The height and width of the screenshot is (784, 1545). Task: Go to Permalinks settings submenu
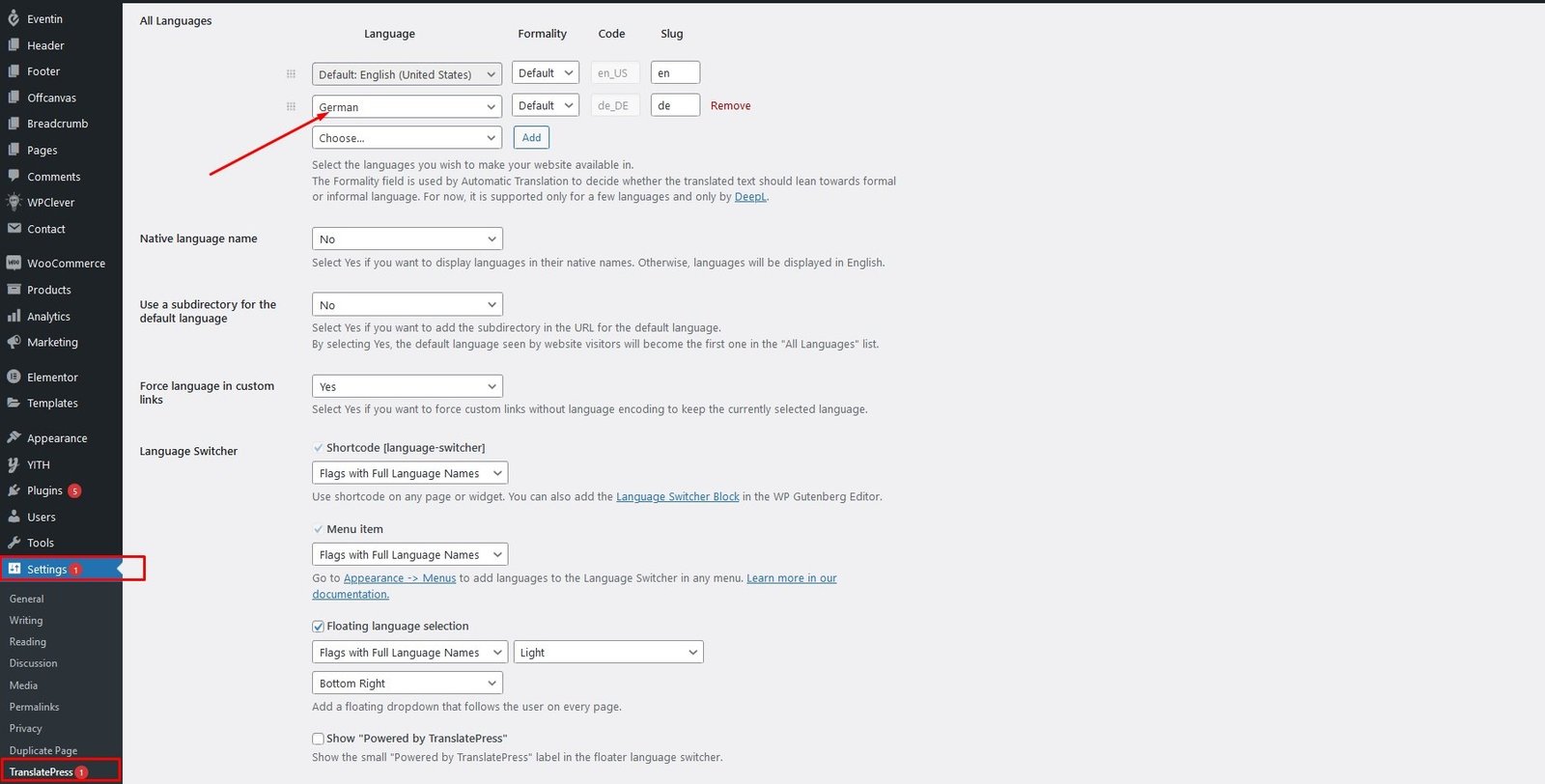(x=35, y=707)
